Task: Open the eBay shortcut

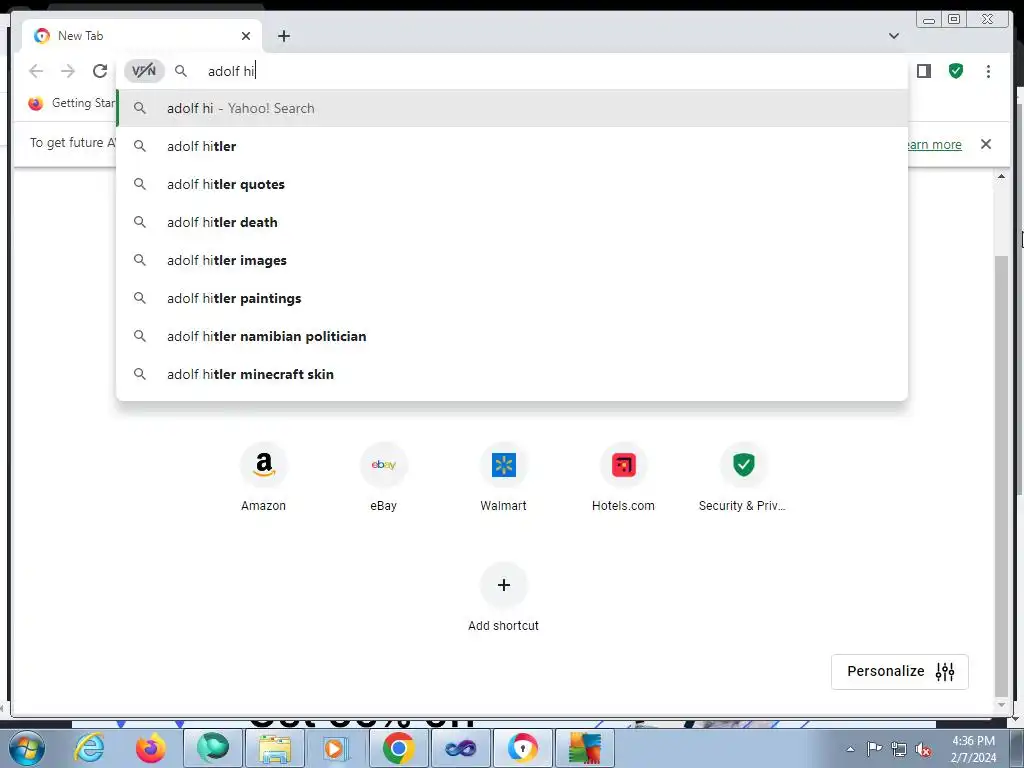Action: coord(383,477)
